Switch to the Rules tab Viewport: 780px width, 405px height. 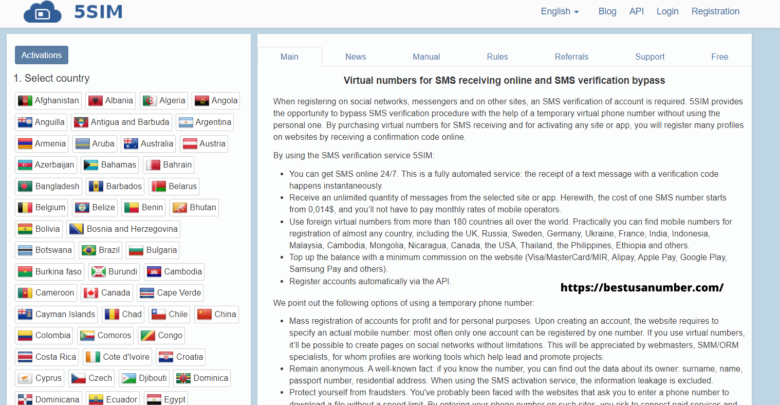click(x=497, y=57)
